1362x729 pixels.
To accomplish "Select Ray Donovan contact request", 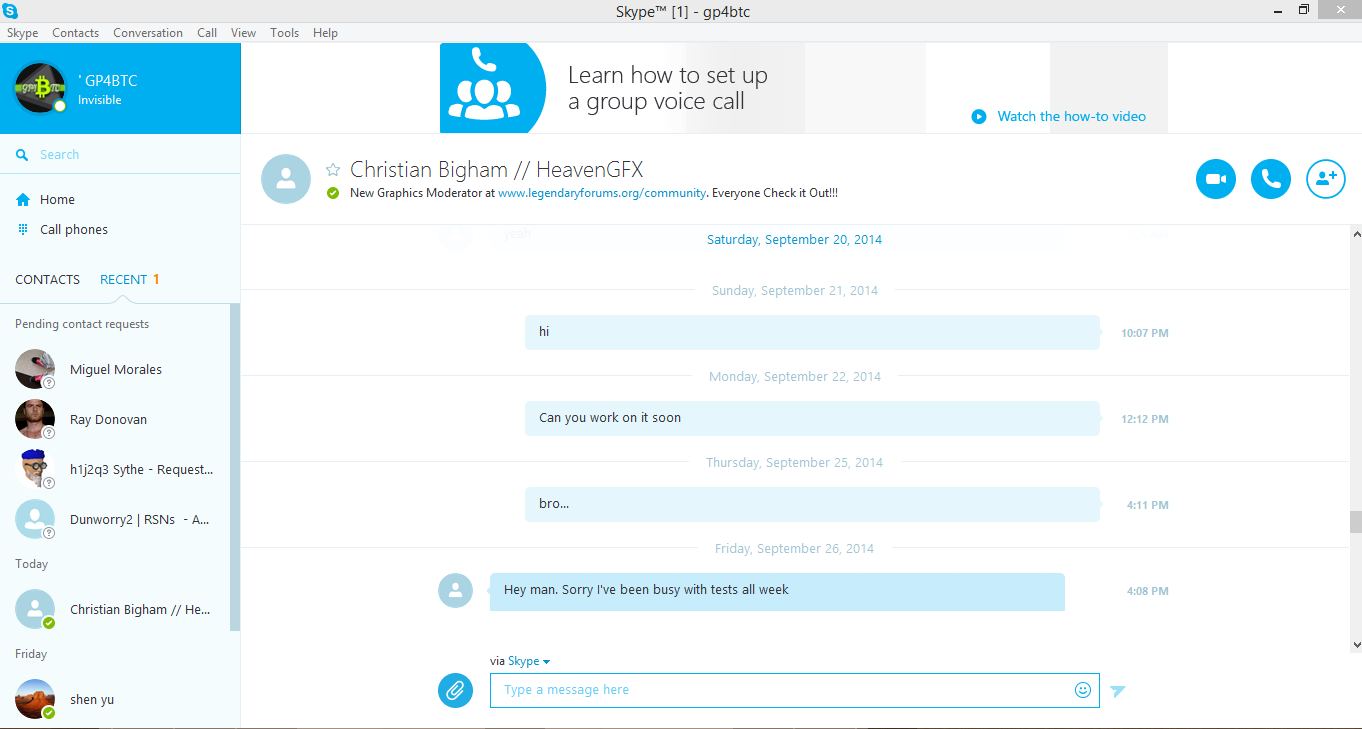I will click(x=116, y=419).
